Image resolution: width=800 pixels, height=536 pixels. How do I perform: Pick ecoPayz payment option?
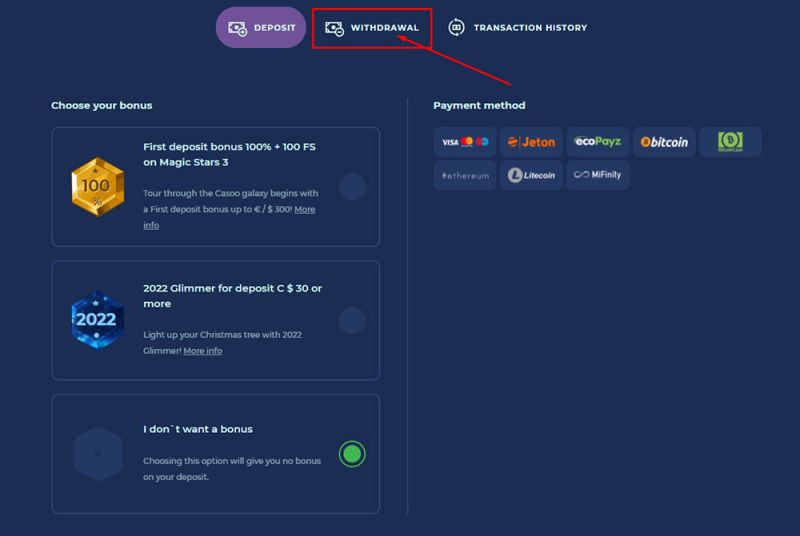pyautogui.click(x=597, y=142)
